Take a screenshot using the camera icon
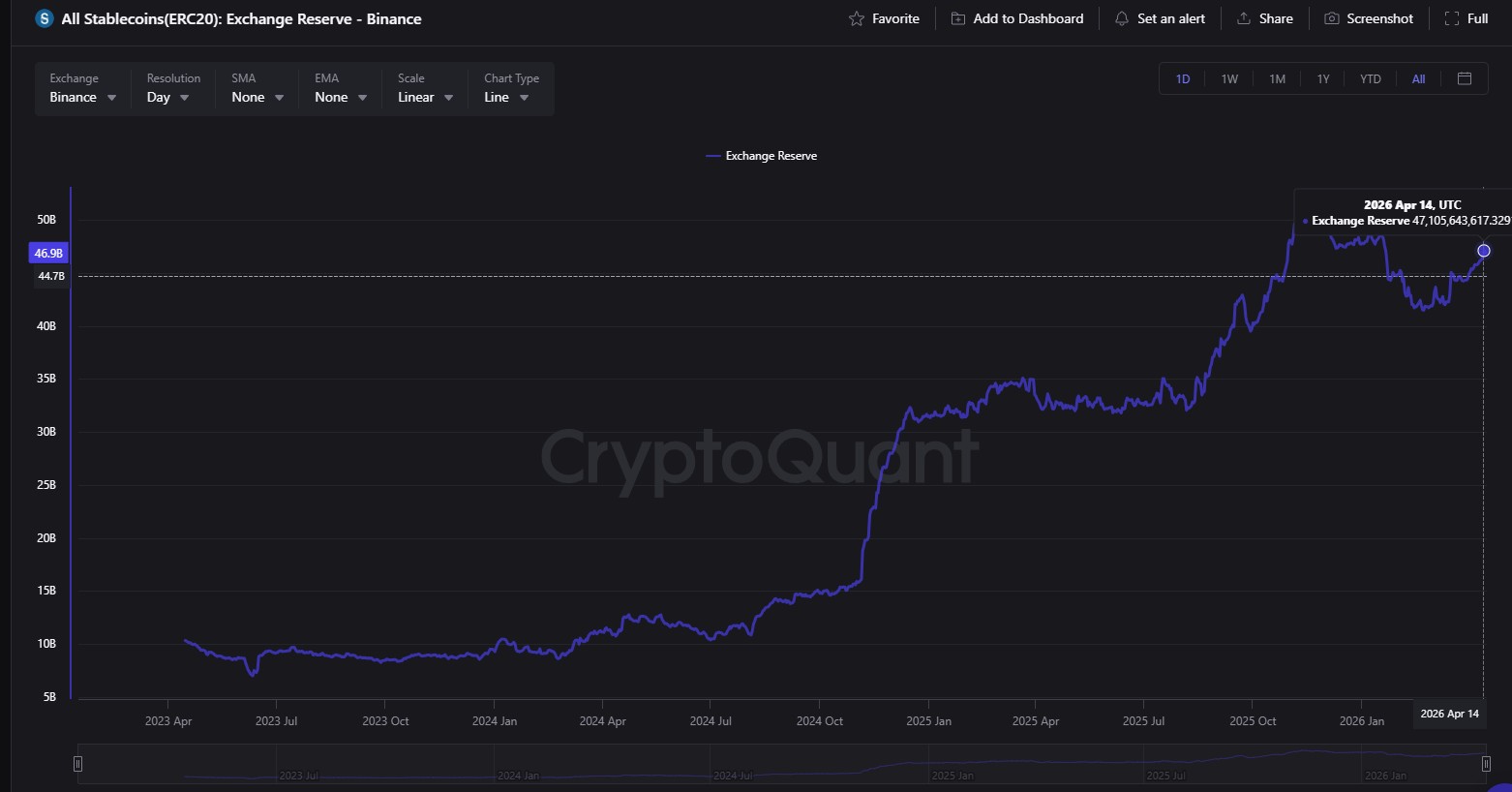The height and width of the screenshot is (792, 1512). 1332,17
